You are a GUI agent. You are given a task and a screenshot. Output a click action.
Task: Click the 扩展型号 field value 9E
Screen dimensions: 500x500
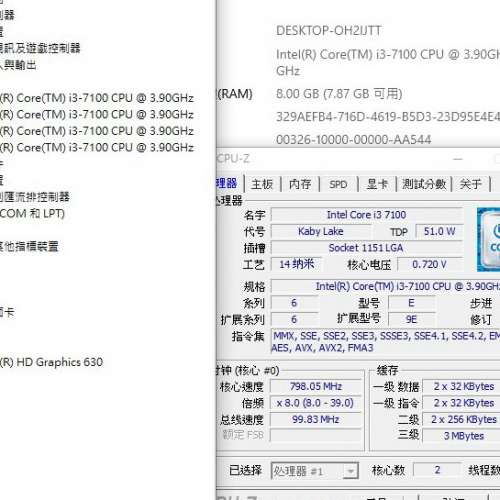pyautogui.click(x=411, y=319)
